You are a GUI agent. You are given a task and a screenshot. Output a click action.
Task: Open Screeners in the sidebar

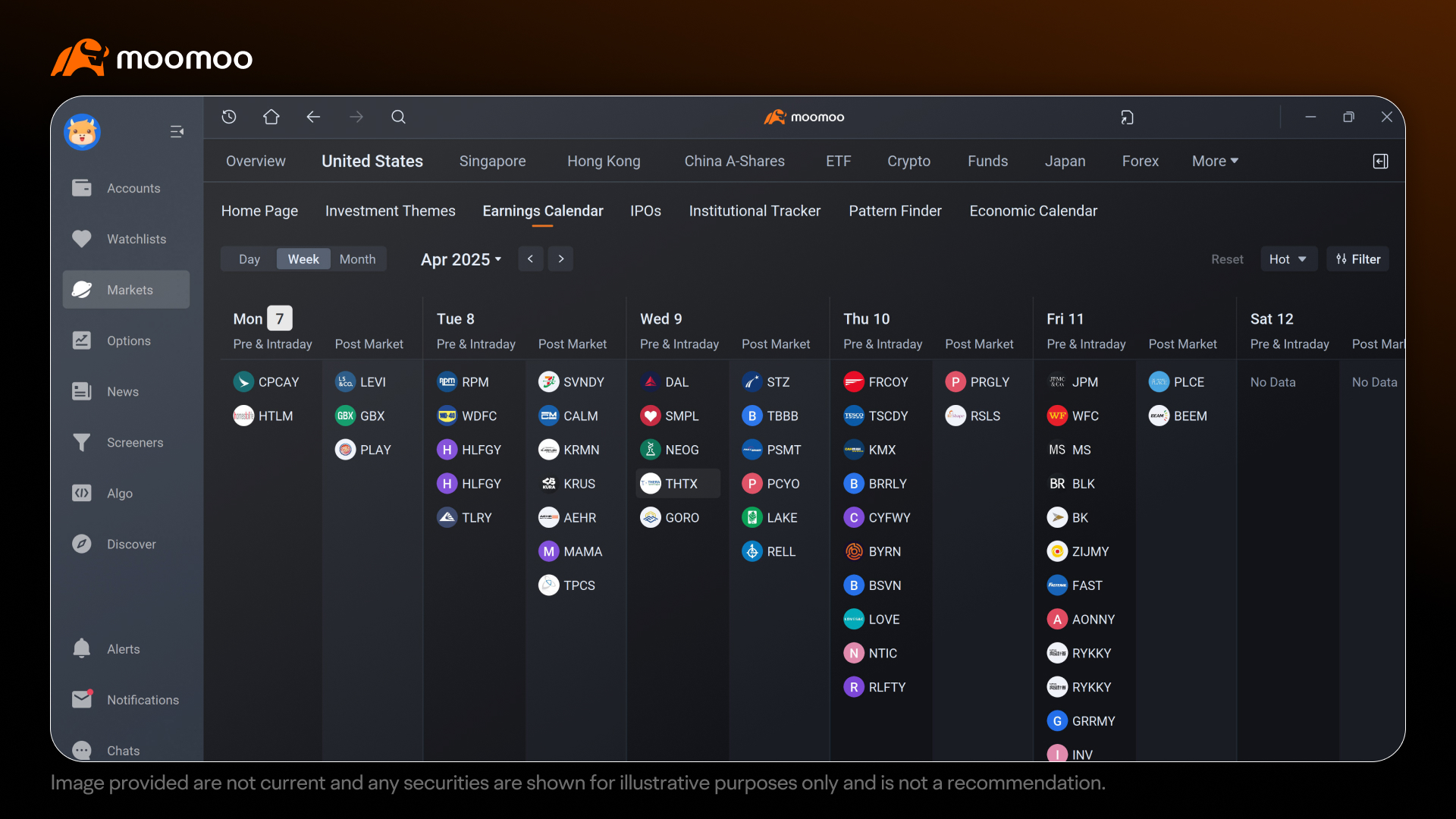126,442
